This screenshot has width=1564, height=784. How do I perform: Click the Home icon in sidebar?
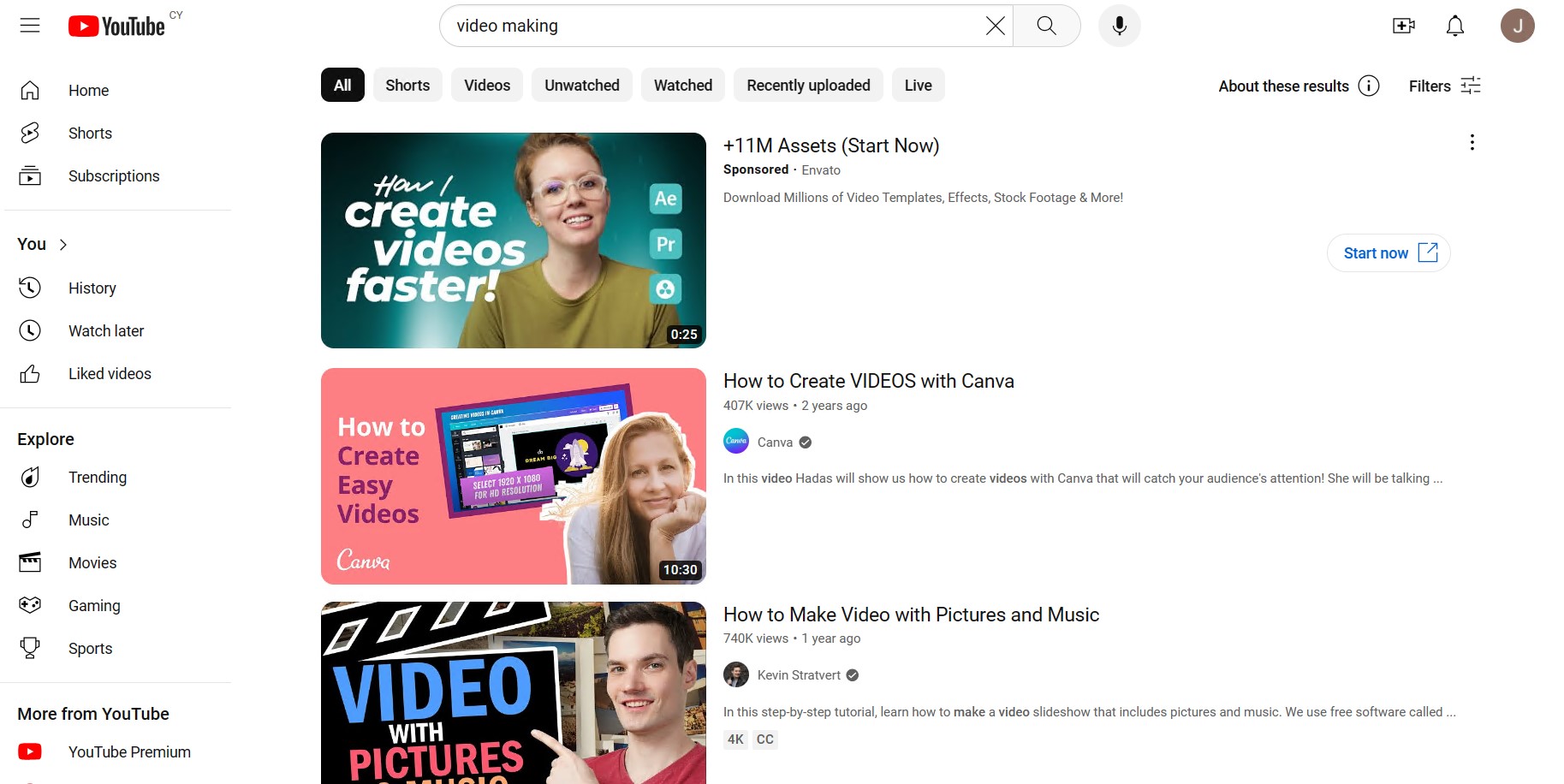tap(30, 90)
